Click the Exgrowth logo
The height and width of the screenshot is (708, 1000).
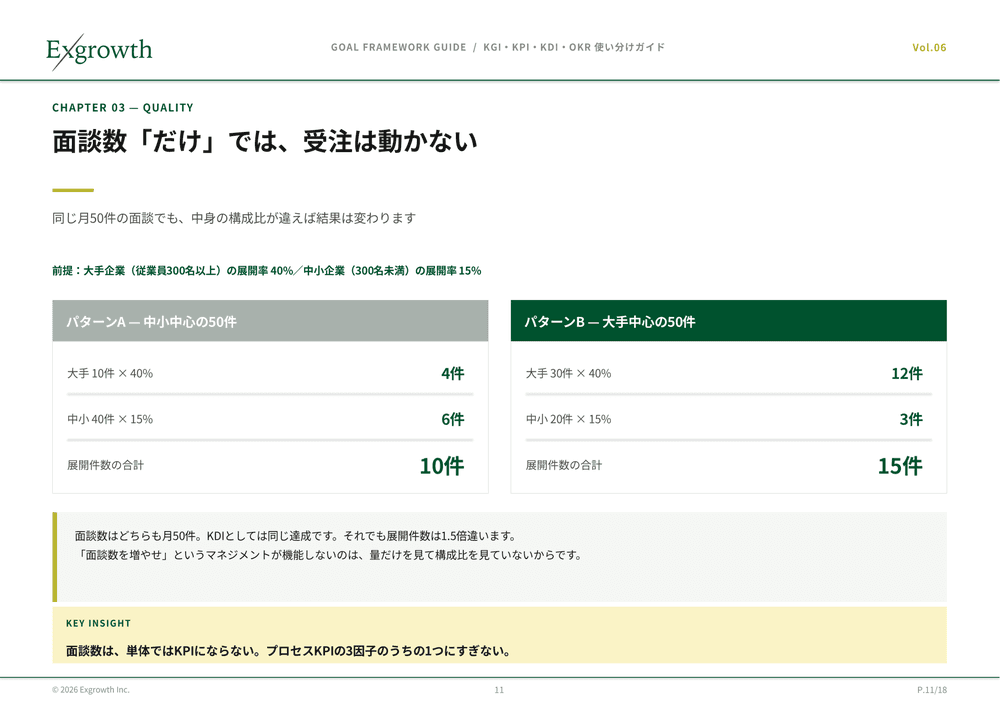(99, 50)
